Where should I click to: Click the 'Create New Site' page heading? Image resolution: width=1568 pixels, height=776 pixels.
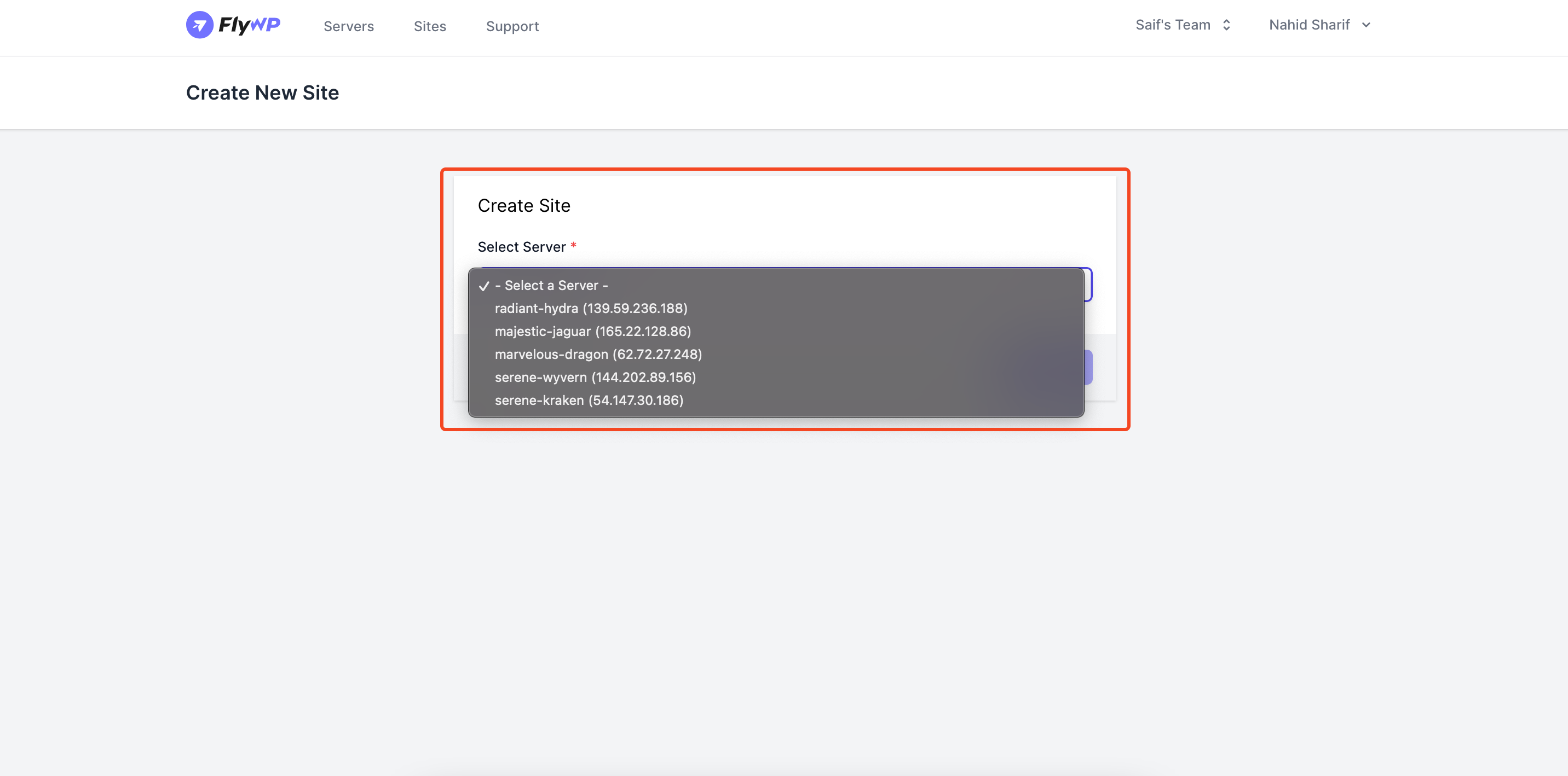262,92
